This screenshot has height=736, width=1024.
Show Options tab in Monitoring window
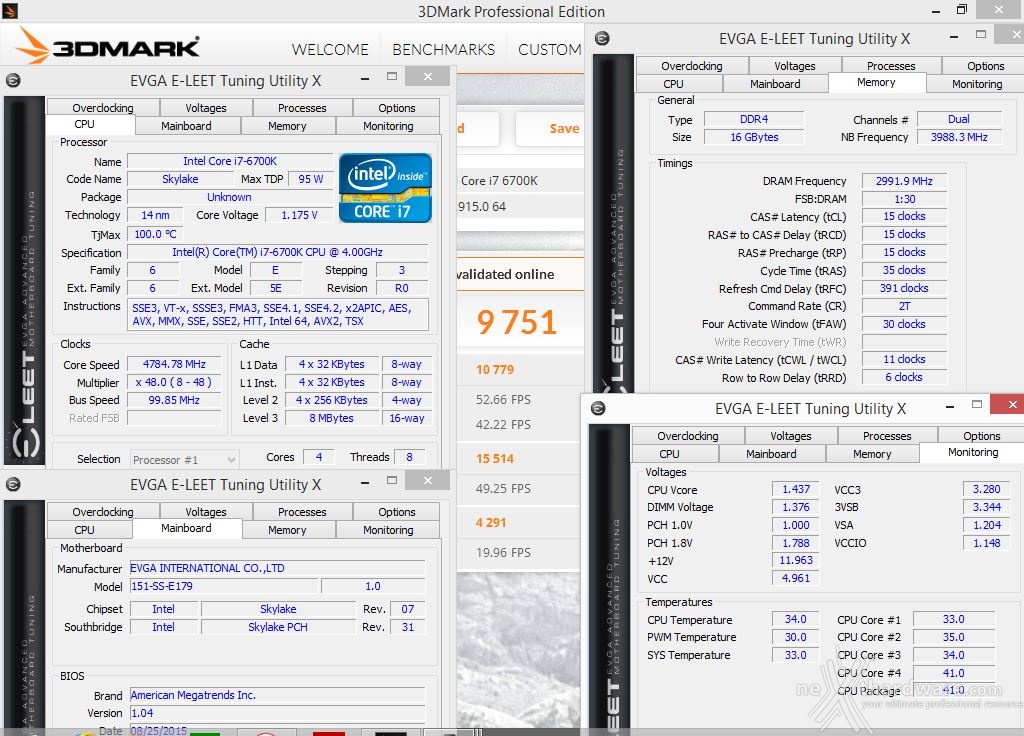982,436
